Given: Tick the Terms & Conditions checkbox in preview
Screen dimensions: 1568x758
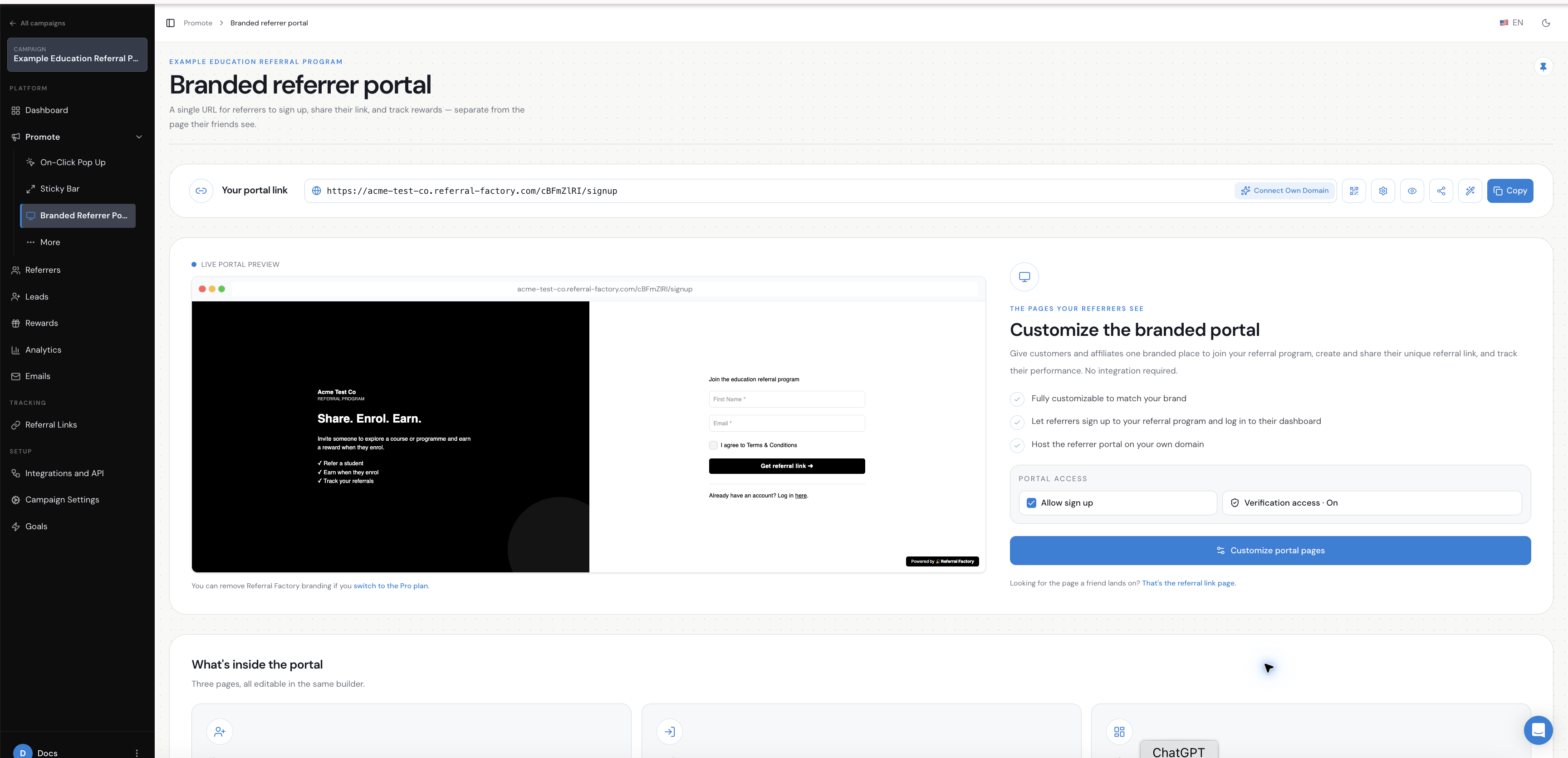Looking at the screenshot, I should [x=713, y=445].
